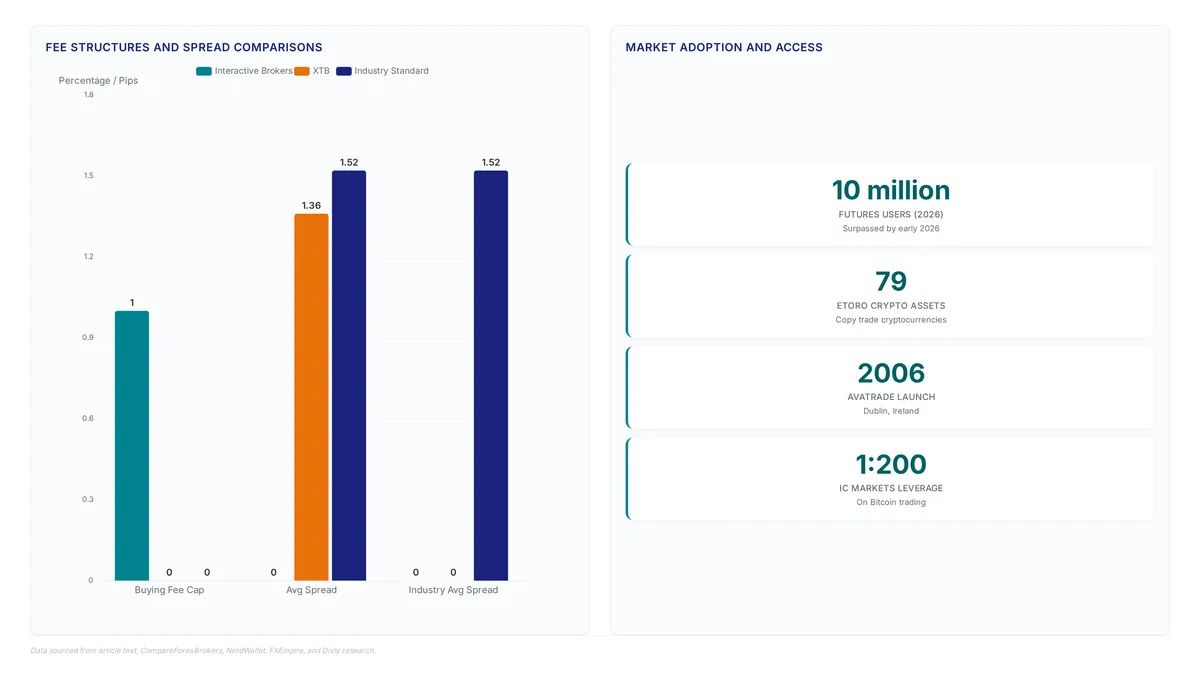
Task: Click the 79 eToro crypto assets figure
Action: point(891,281)
